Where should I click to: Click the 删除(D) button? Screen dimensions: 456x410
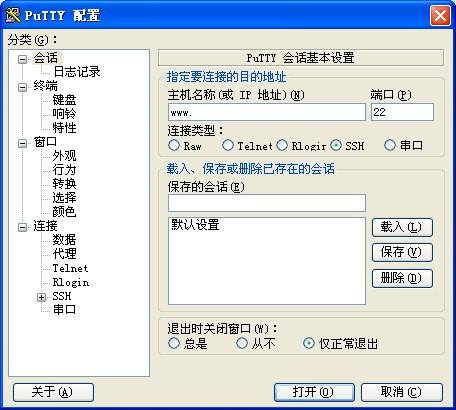coord(402,278)
